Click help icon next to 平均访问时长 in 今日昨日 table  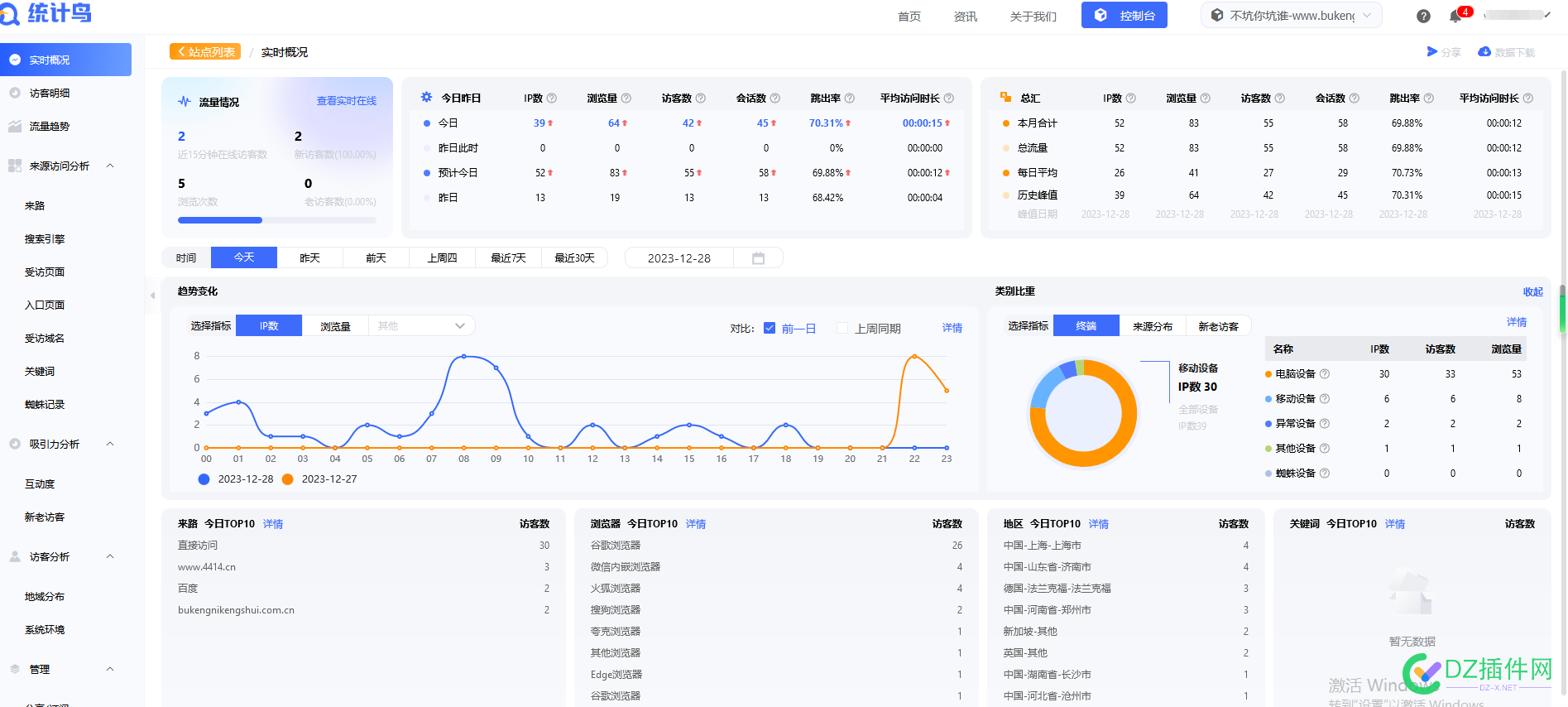[949, 98]
